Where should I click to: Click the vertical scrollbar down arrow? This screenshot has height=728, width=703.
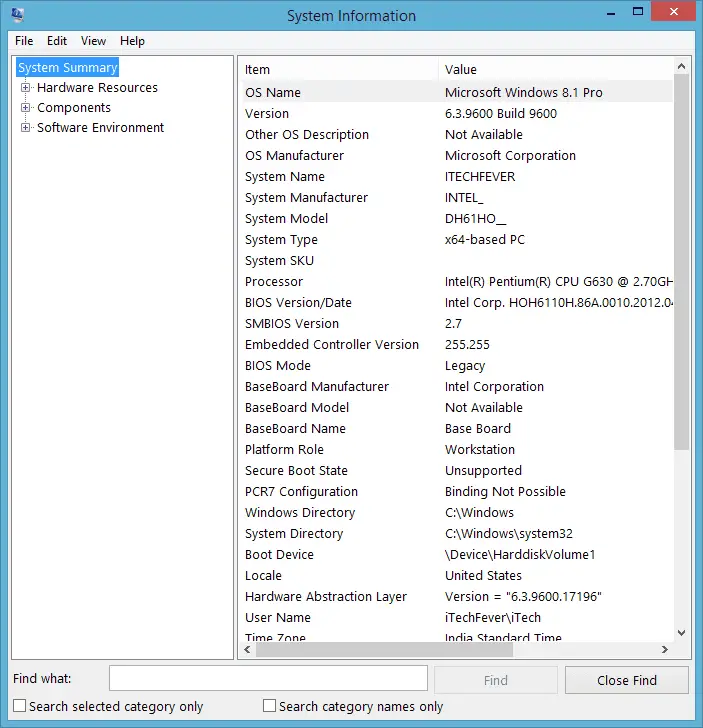tap(681, 633)
